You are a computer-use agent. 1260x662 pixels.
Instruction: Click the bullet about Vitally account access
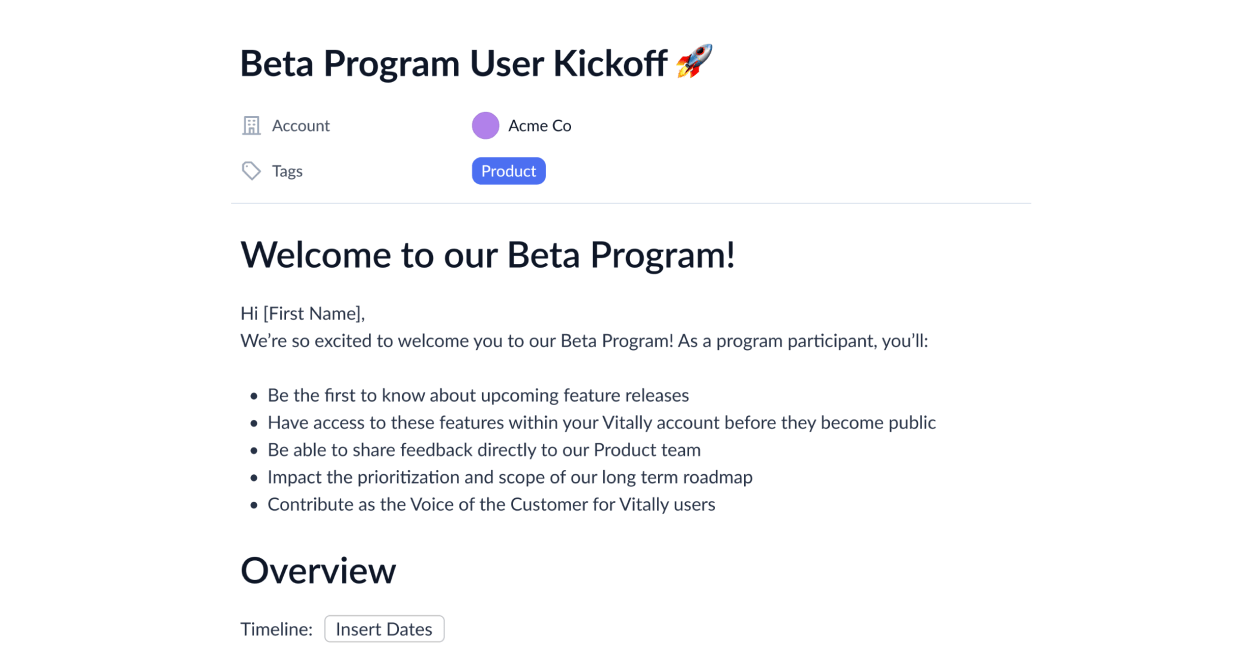[x=601, y=422]
